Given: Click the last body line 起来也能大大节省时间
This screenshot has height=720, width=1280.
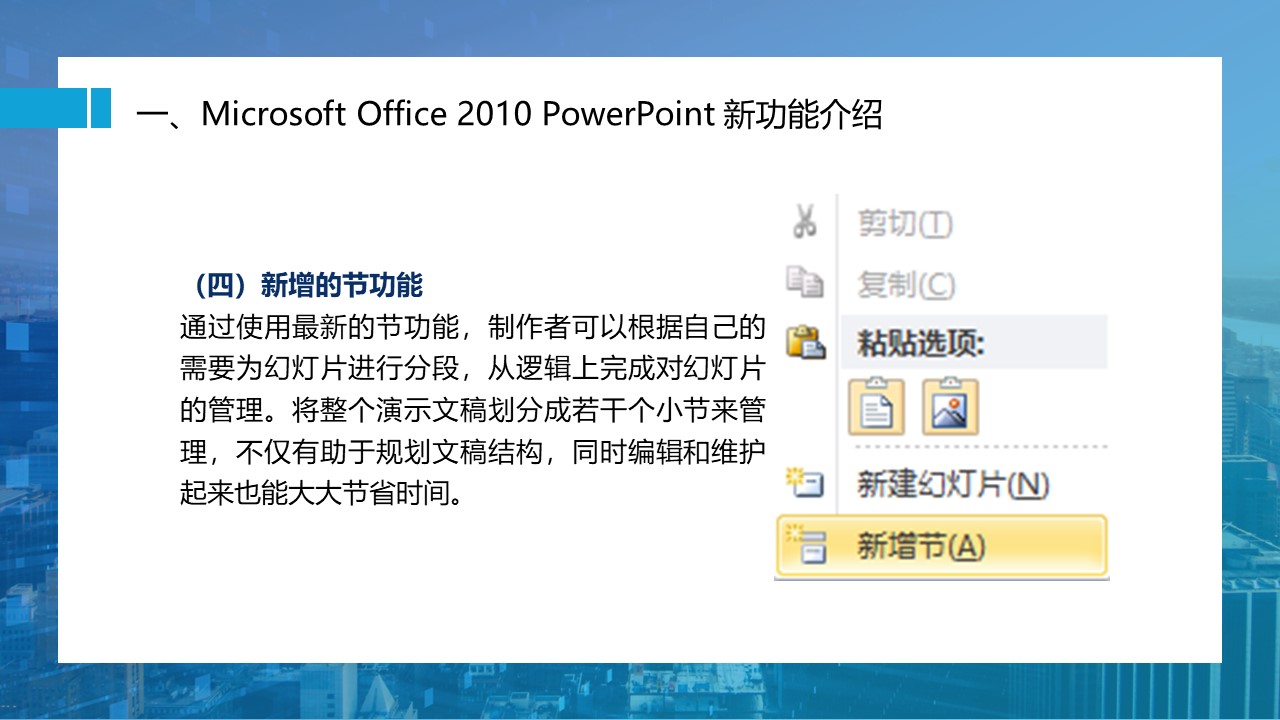Looking at the screenshot, I should point(324,494).
